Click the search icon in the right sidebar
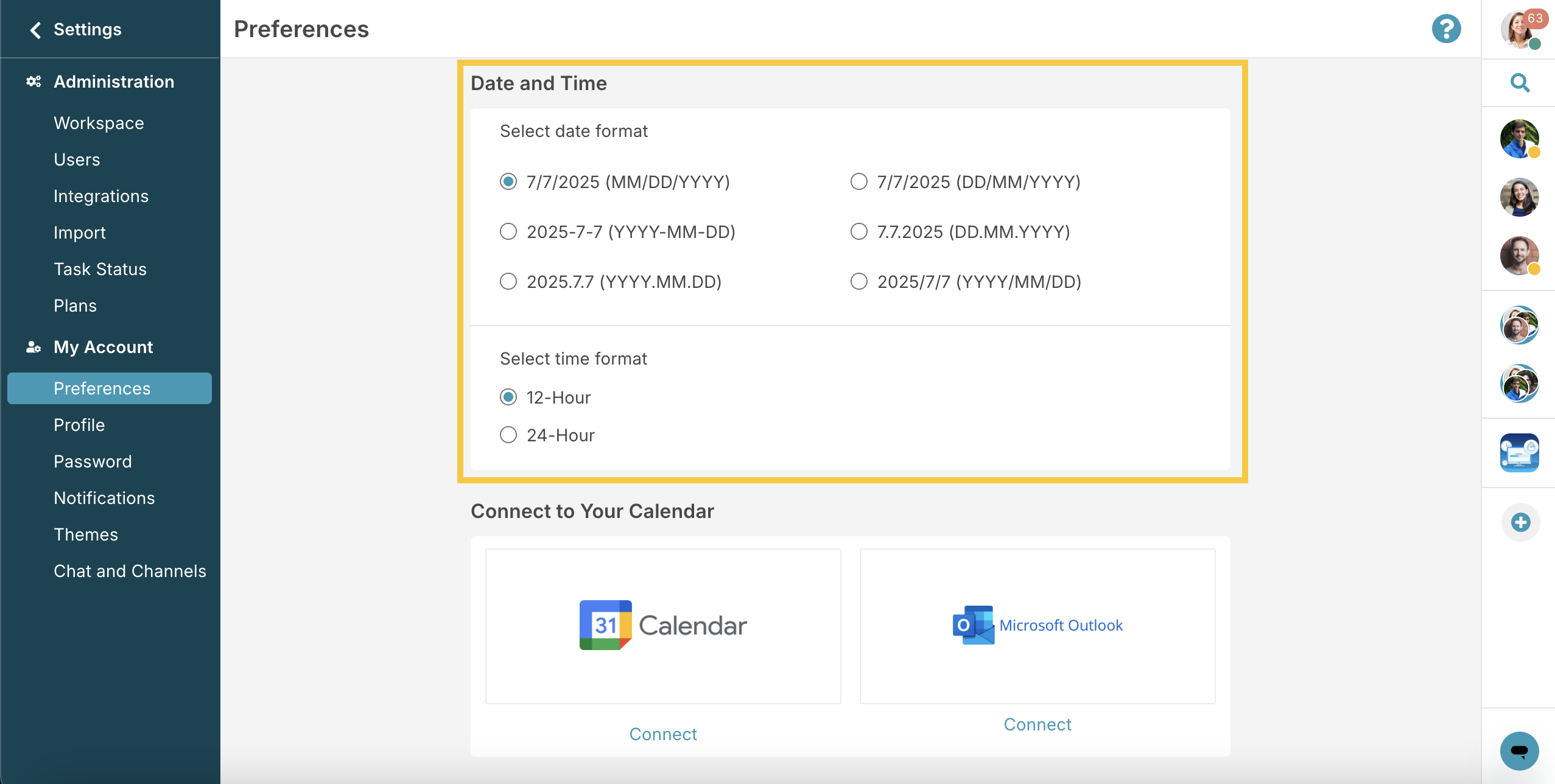The width and height of the screenshot is (1555, 784). [1520, 83]
